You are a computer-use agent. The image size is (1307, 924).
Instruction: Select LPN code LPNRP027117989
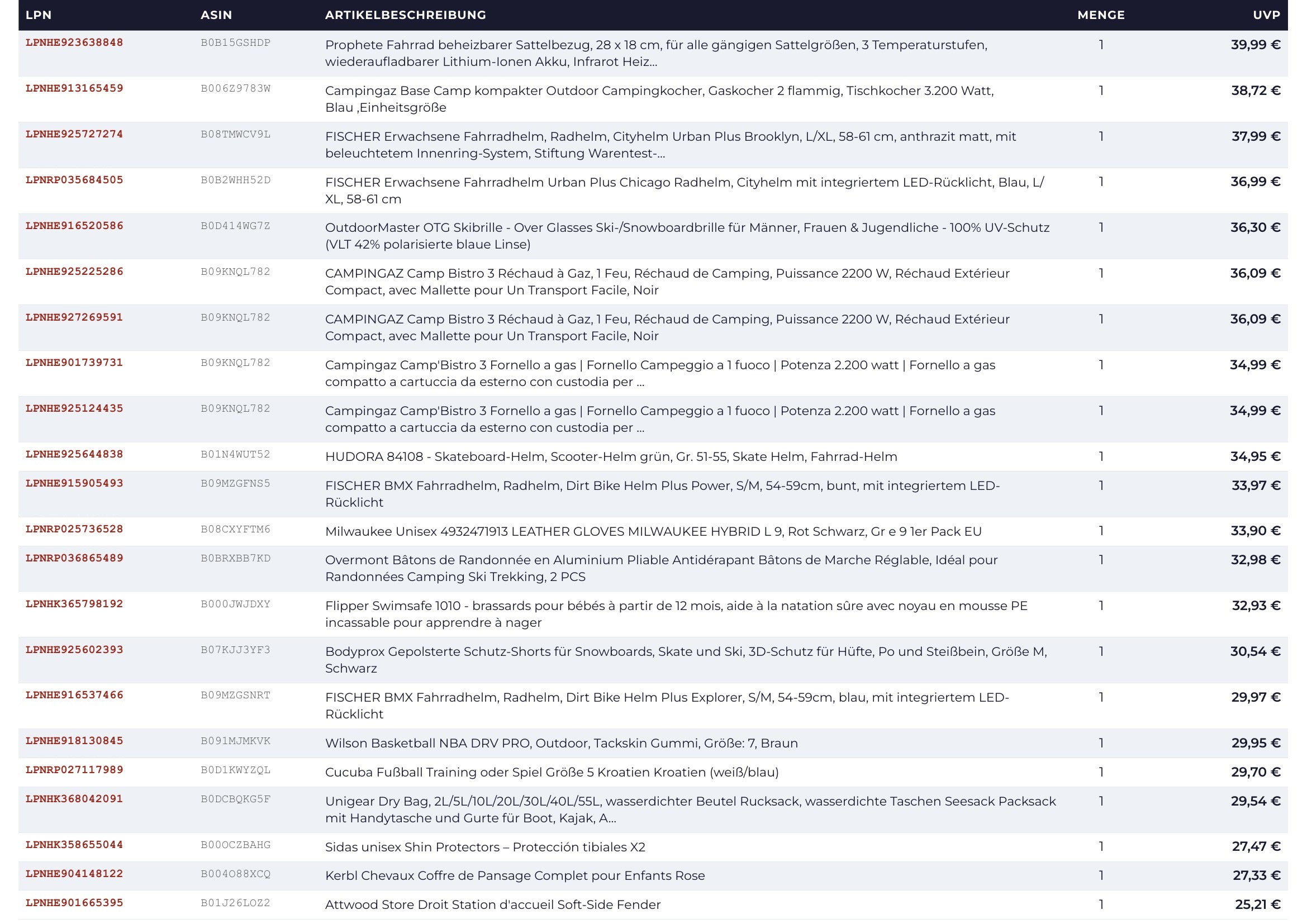(74, 770)
